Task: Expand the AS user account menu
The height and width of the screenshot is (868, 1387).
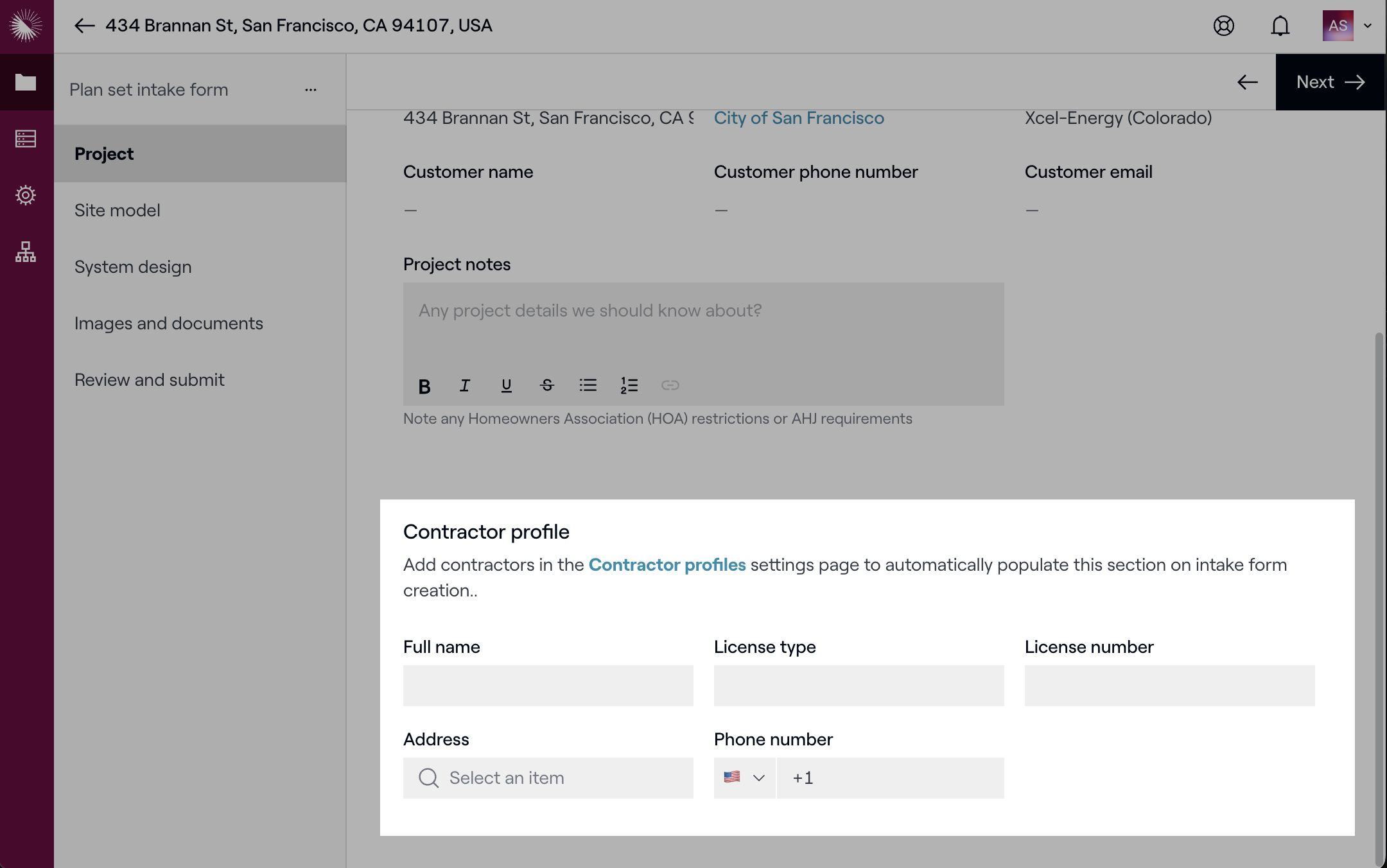Action: coord(1347,26)
